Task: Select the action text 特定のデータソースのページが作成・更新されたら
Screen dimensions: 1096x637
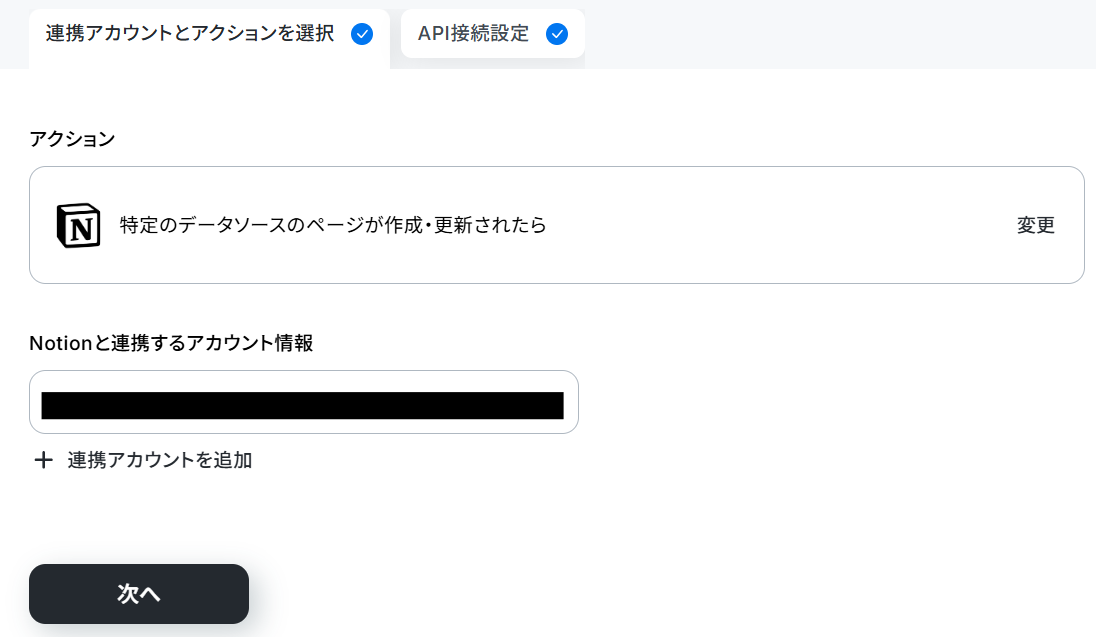Action: (x=333, y=225)
